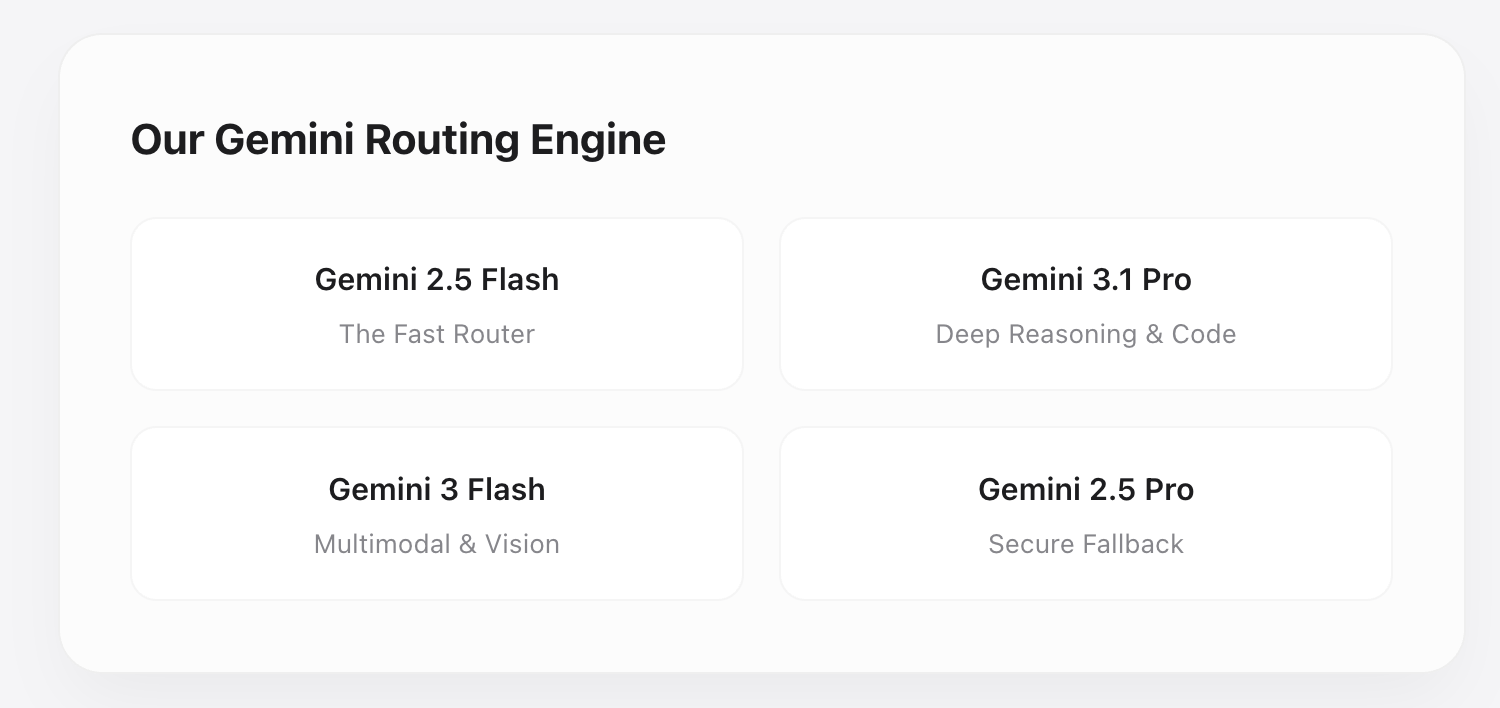This screenshot has width=1500, height=708.
Task: Click the "Gemini 3.1 Pro" title text
Action: (1086, 280)
